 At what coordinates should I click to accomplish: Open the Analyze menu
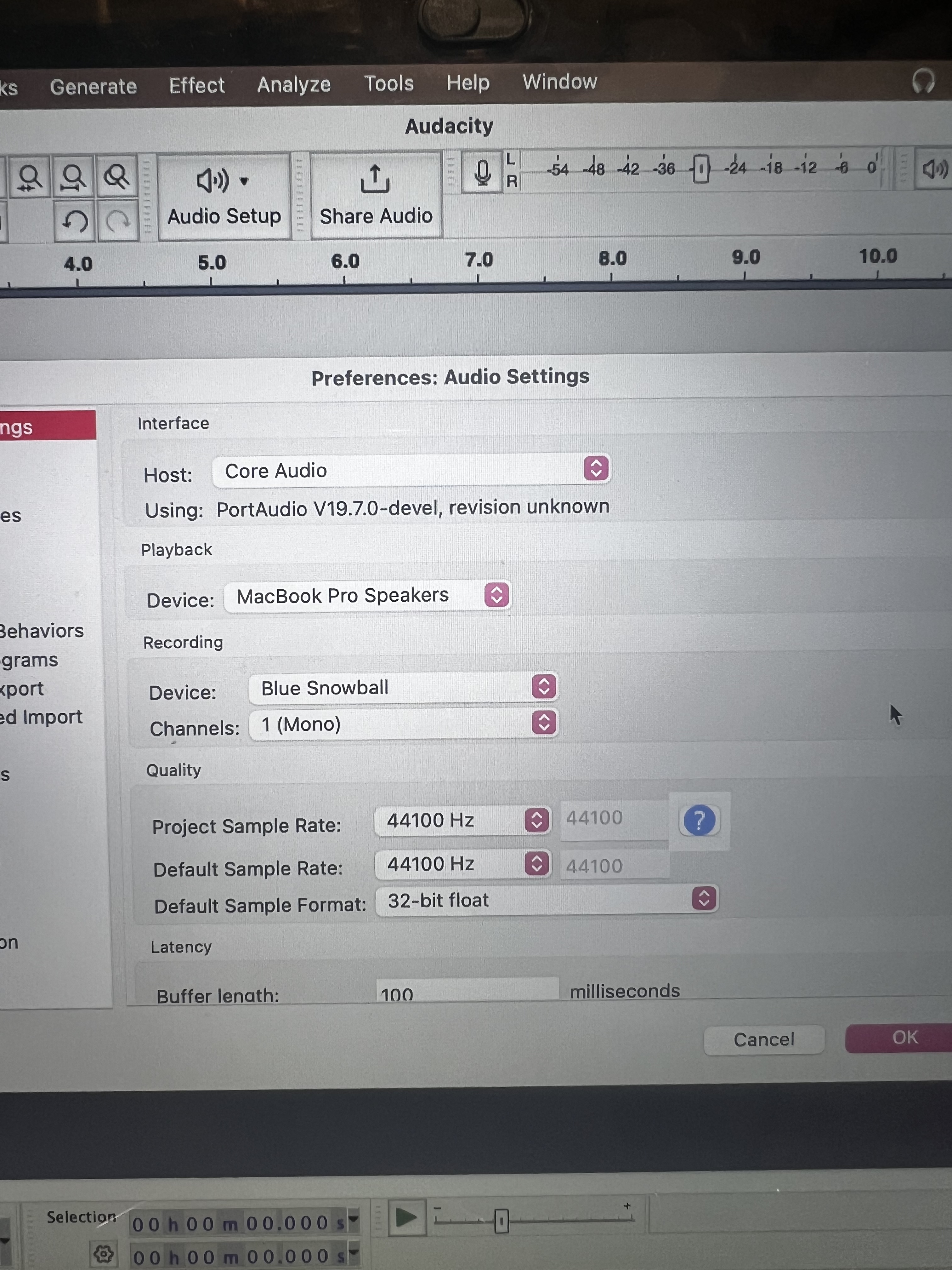293,85
